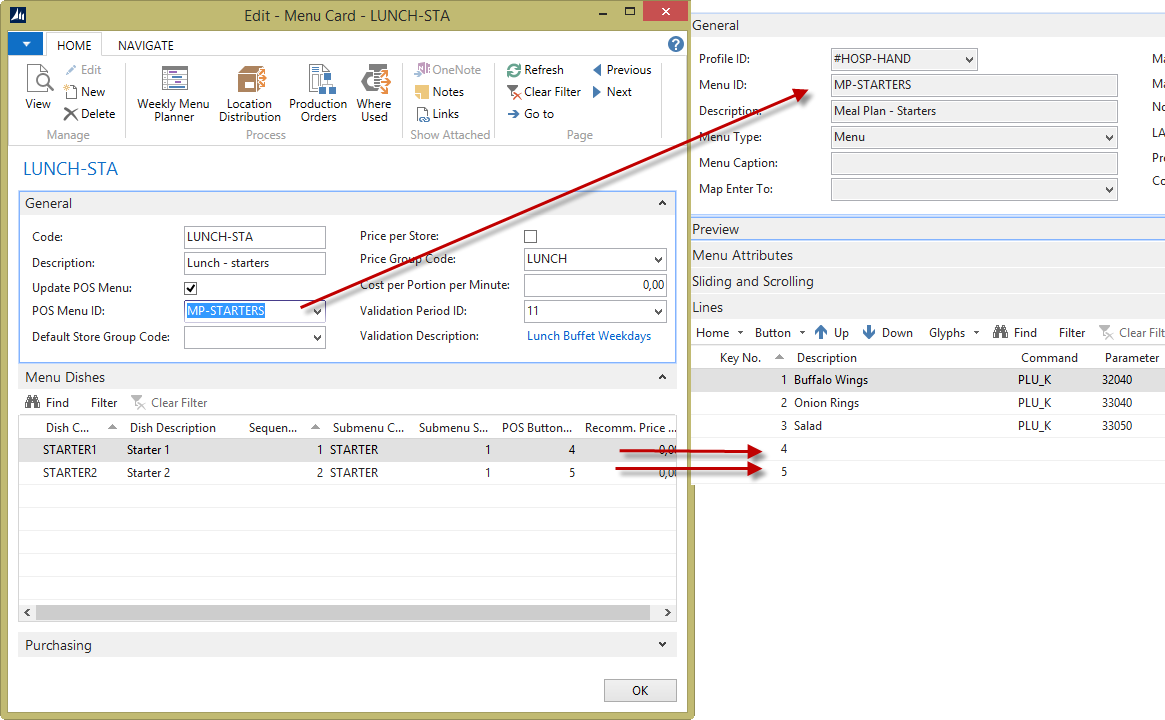The width and height of the screenshot is (1165, 720).
Task: Open the Lunch Buffet Weekdays link
Action: coord(589,336)
